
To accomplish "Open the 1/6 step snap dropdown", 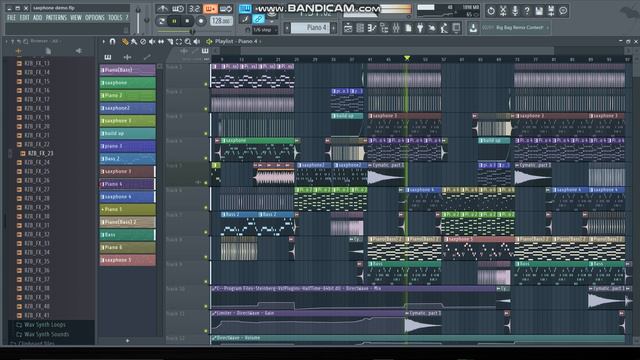I will (x=264, y=30).
